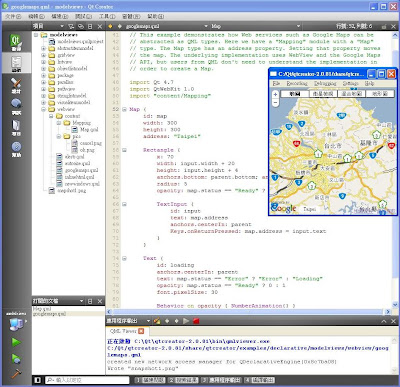Expand the objectlistmodel folder

coord(43,69)
